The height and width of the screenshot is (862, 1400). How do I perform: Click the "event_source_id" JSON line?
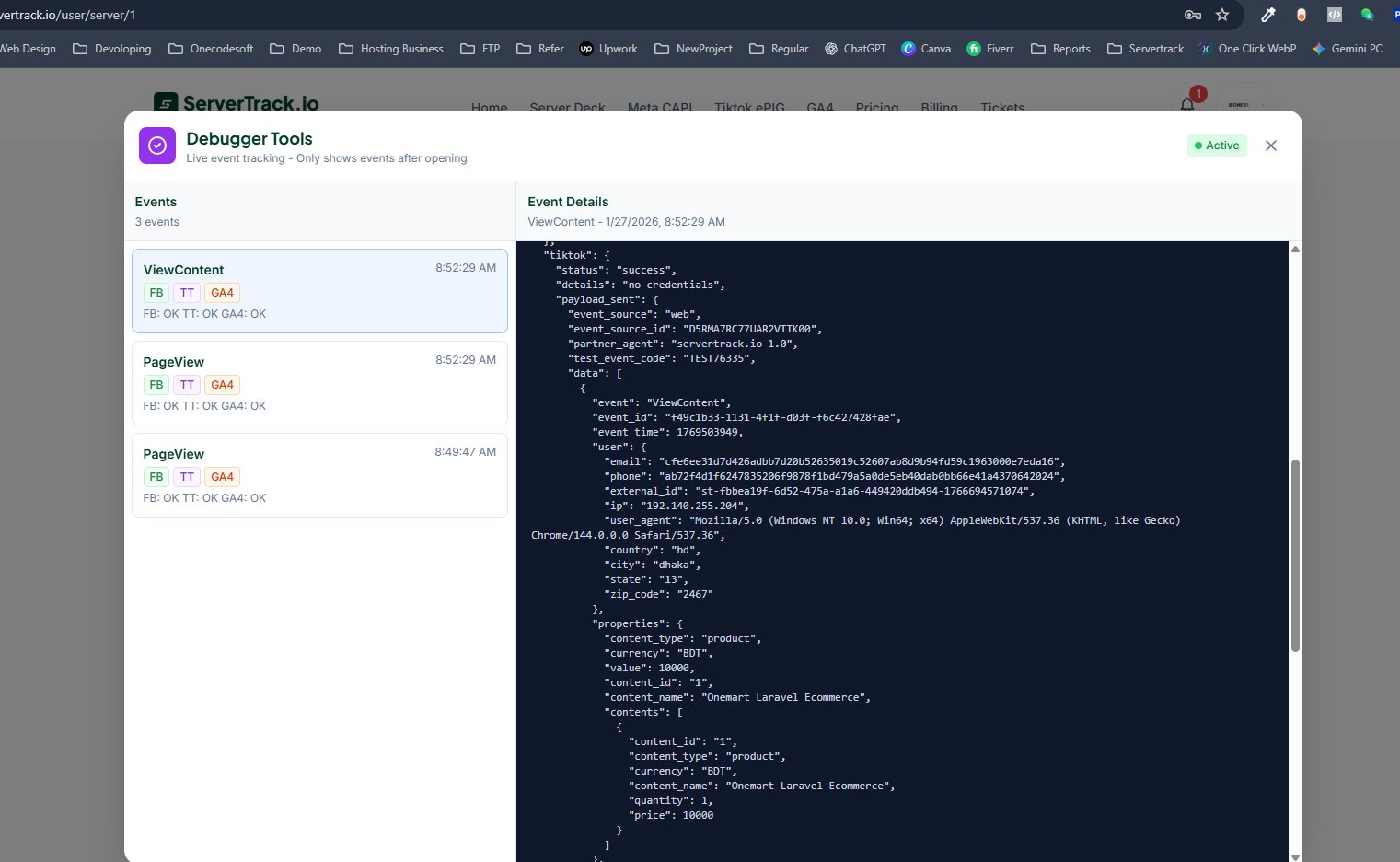(695, 329)
